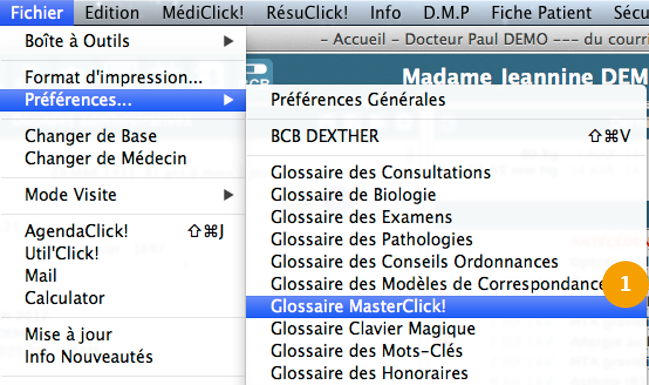
Task: Open the Fiche Patient menu
Action: click(541, 12)
